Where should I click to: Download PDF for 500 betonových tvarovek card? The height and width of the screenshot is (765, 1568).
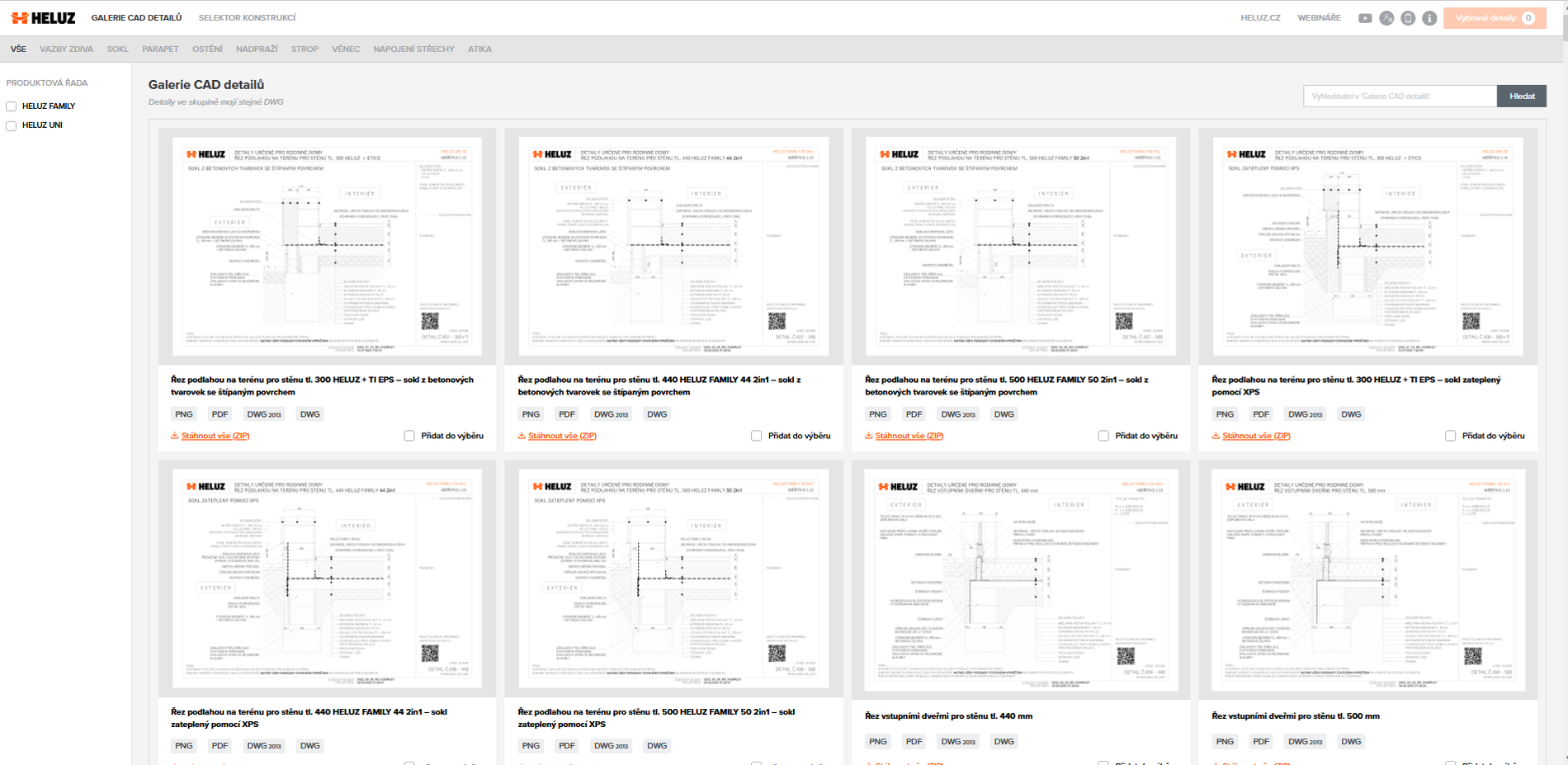[914, 414]
